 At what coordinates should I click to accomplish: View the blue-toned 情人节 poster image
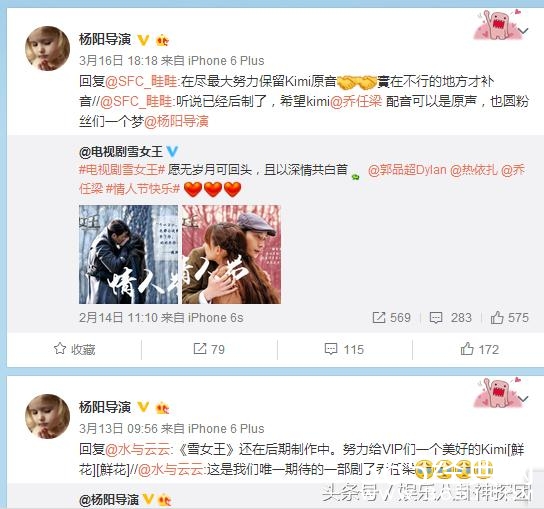pyautogui.click(x=128, y=254)
